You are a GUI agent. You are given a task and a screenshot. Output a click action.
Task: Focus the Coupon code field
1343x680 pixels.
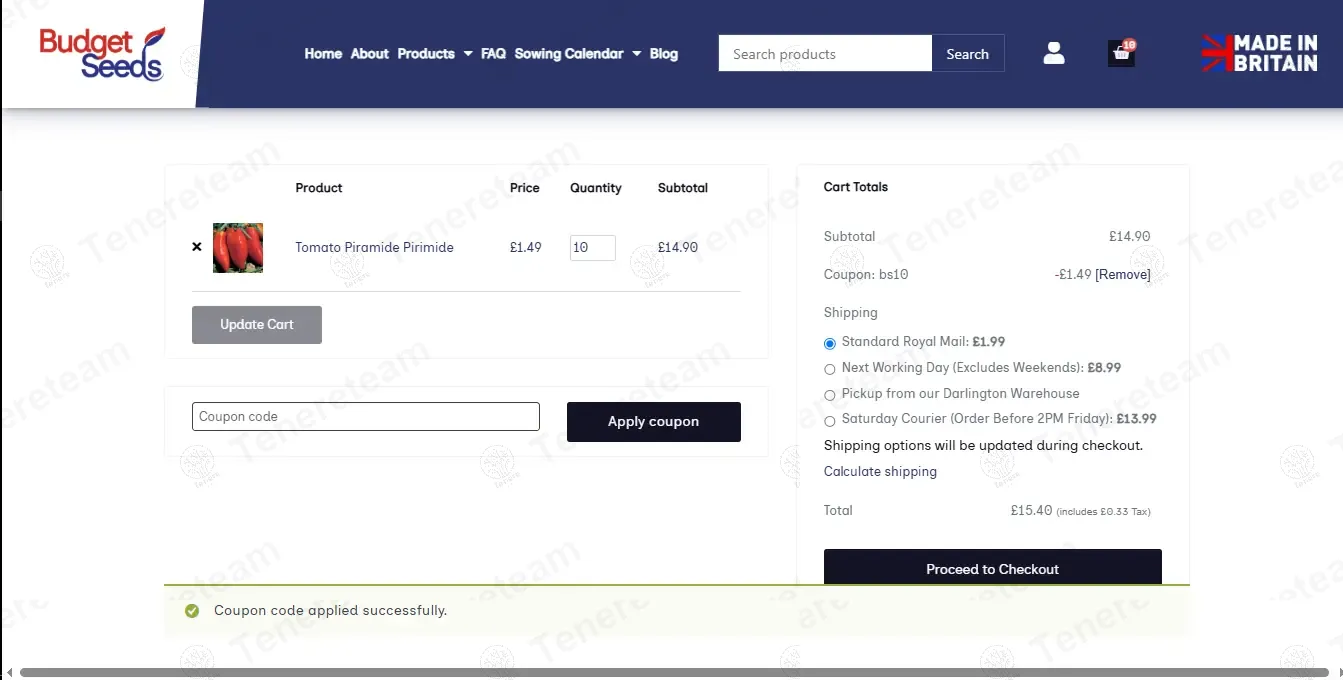tap(365, 417)
